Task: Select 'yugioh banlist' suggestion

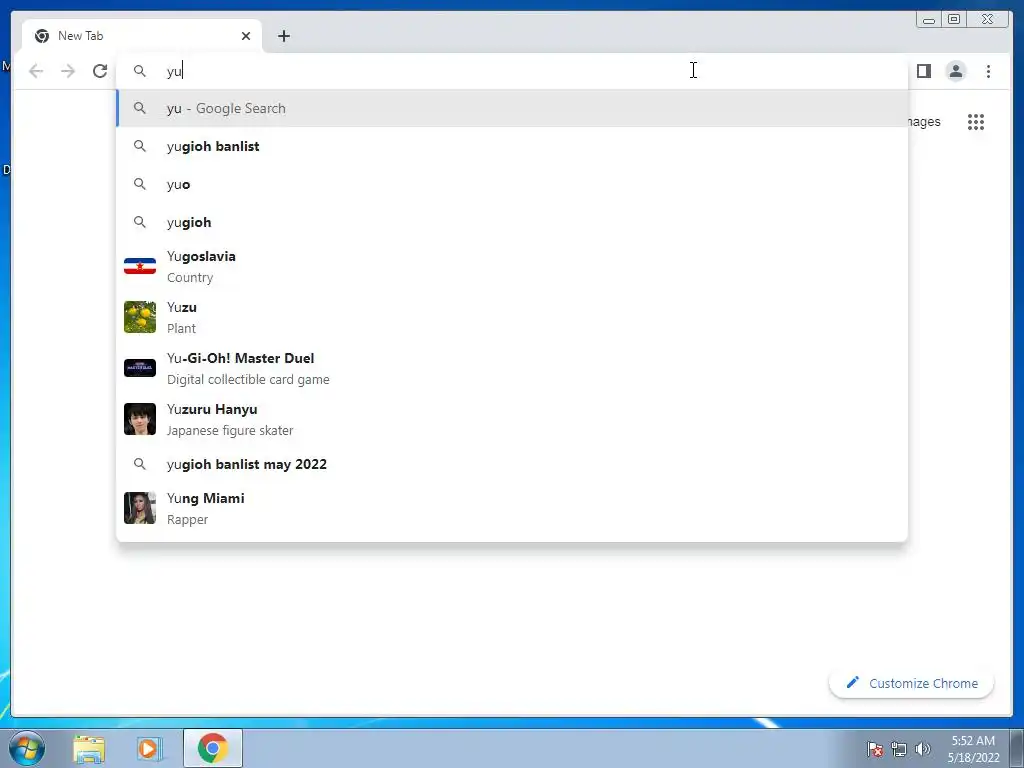Action: point(512,146)
